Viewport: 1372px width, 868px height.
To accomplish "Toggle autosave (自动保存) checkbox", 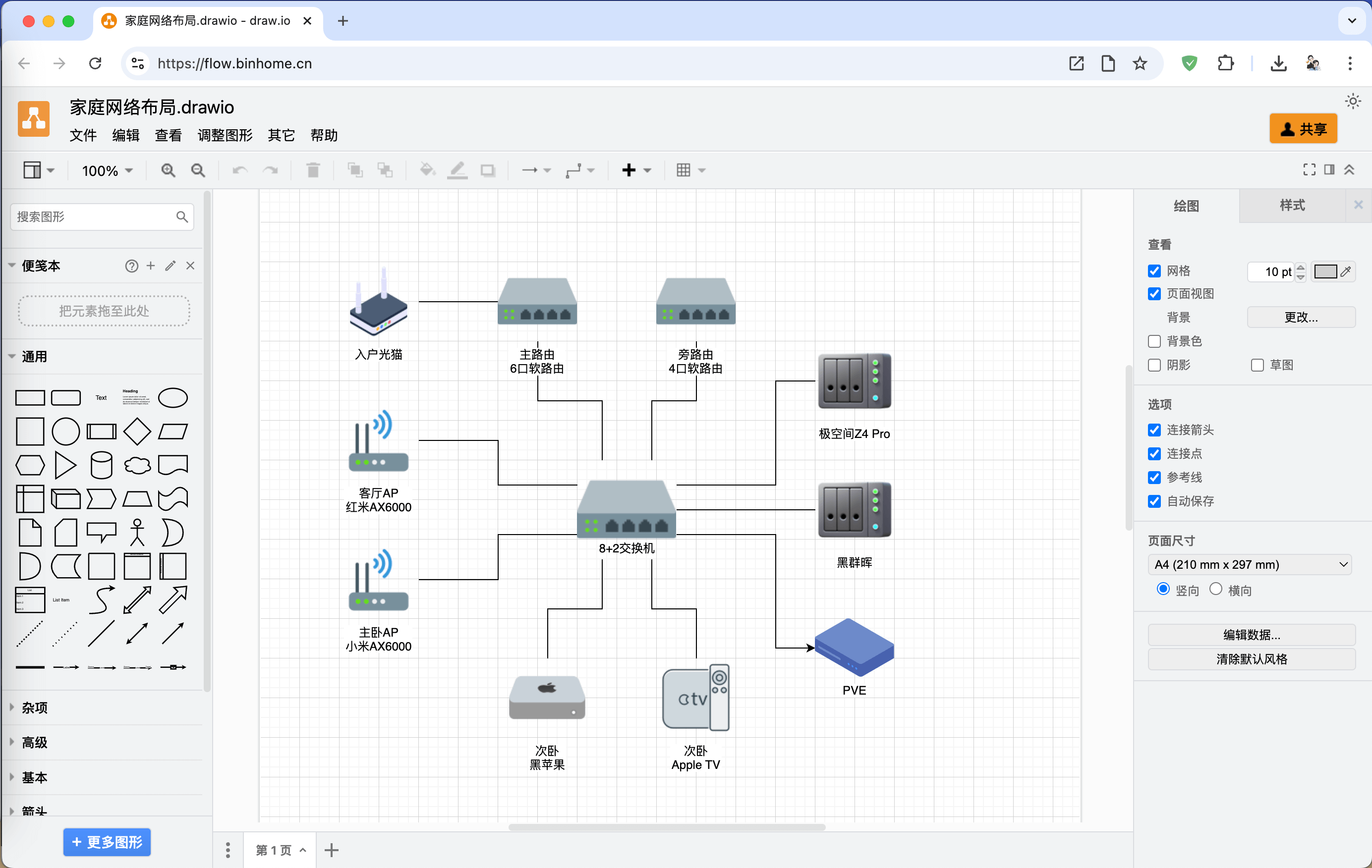I will click(1154, 501).
